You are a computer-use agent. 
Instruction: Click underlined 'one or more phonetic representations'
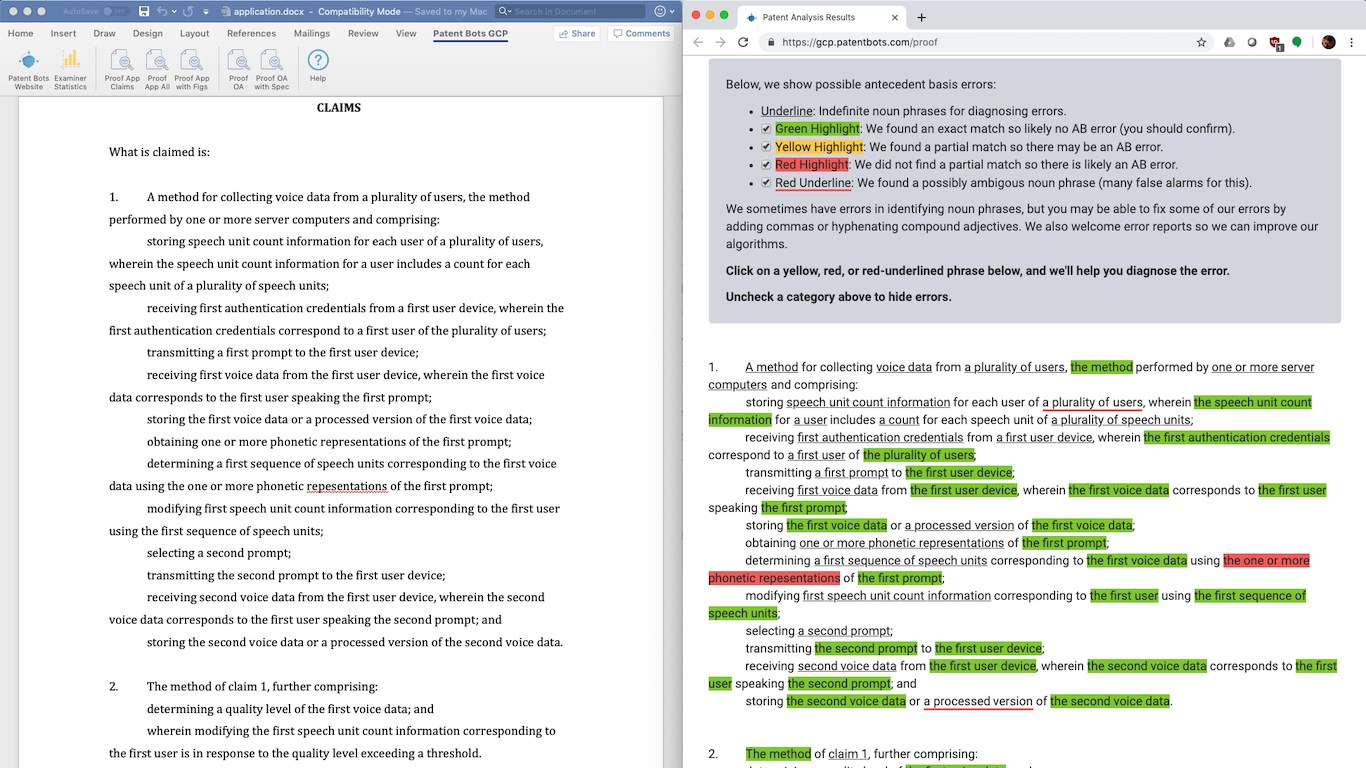point(901,543)
